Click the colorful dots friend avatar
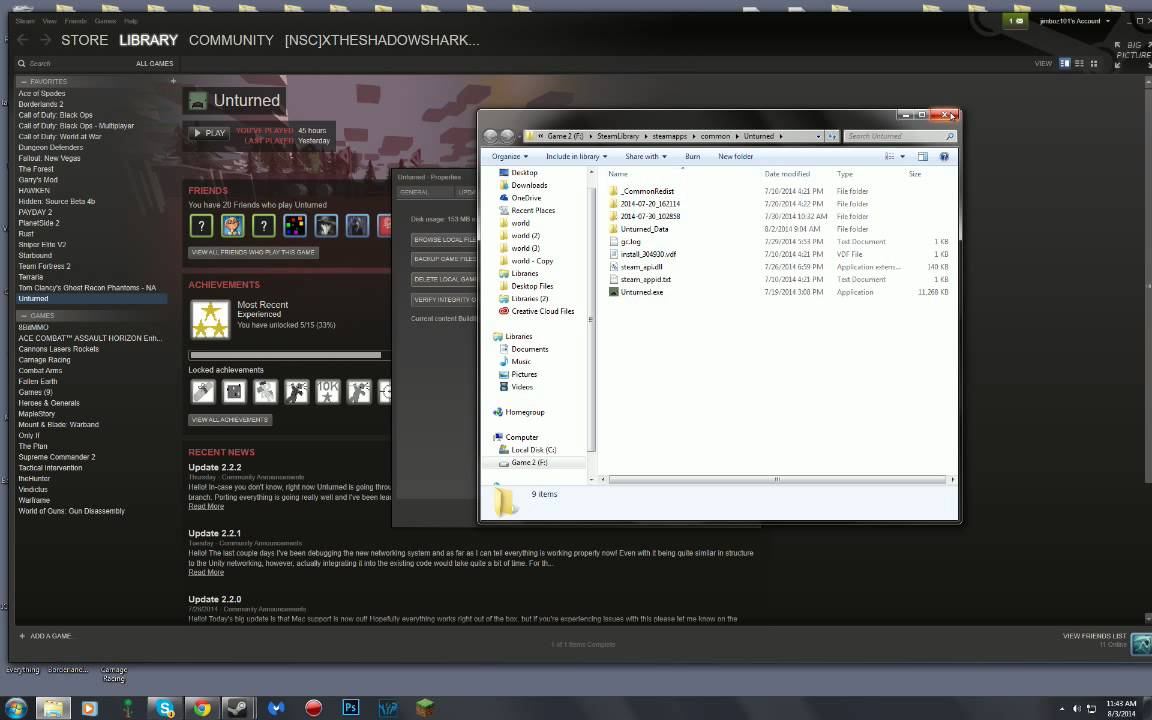 coord(295,226)
